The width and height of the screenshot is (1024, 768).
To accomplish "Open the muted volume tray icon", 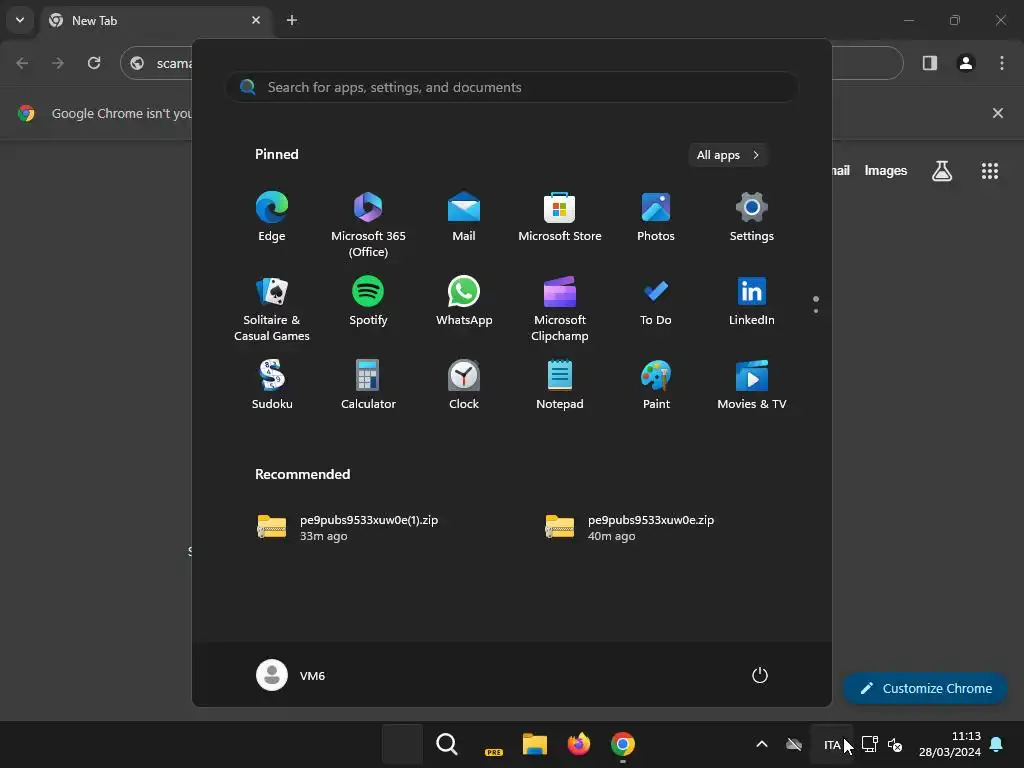I will coord(895,744).
